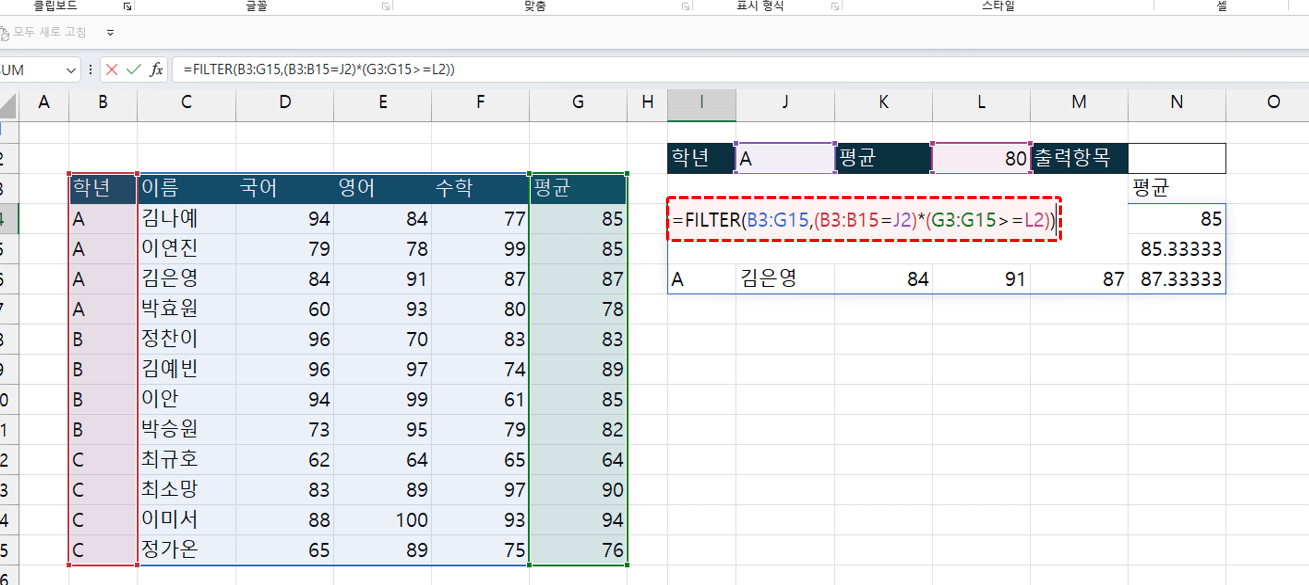The image size is (1309, 585).
Task: Click 김나예's 국어 score 94
Action: 285,218
